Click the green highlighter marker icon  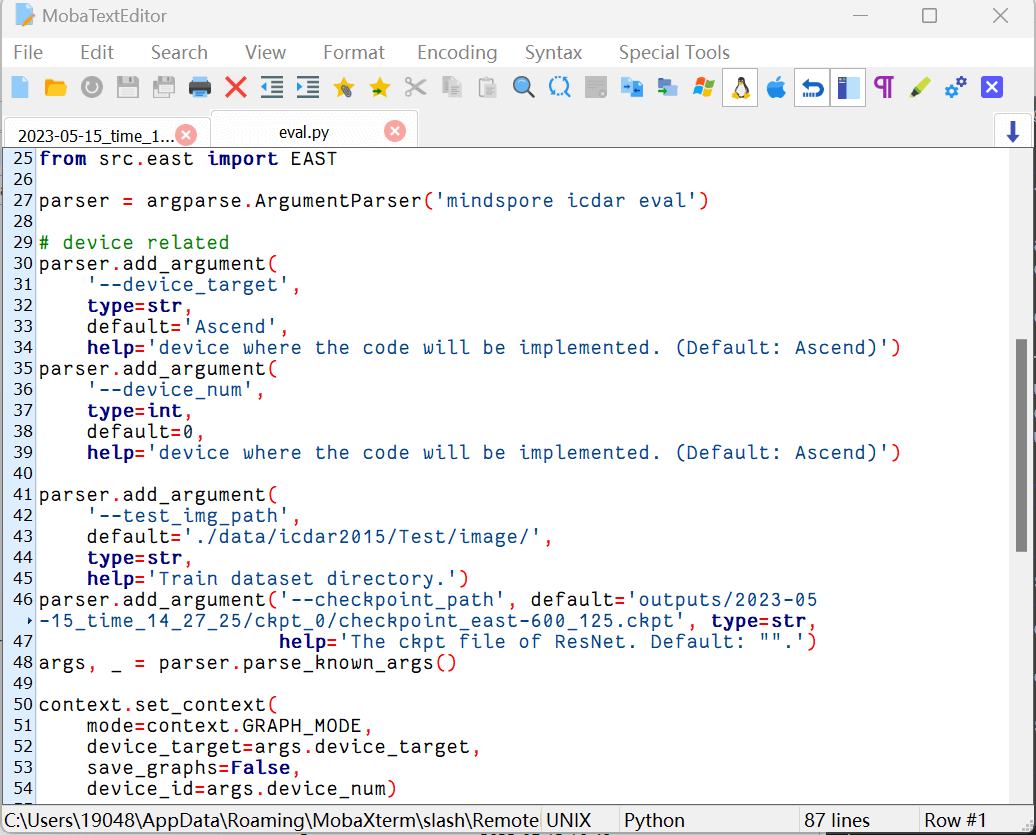tap(920, 87)
